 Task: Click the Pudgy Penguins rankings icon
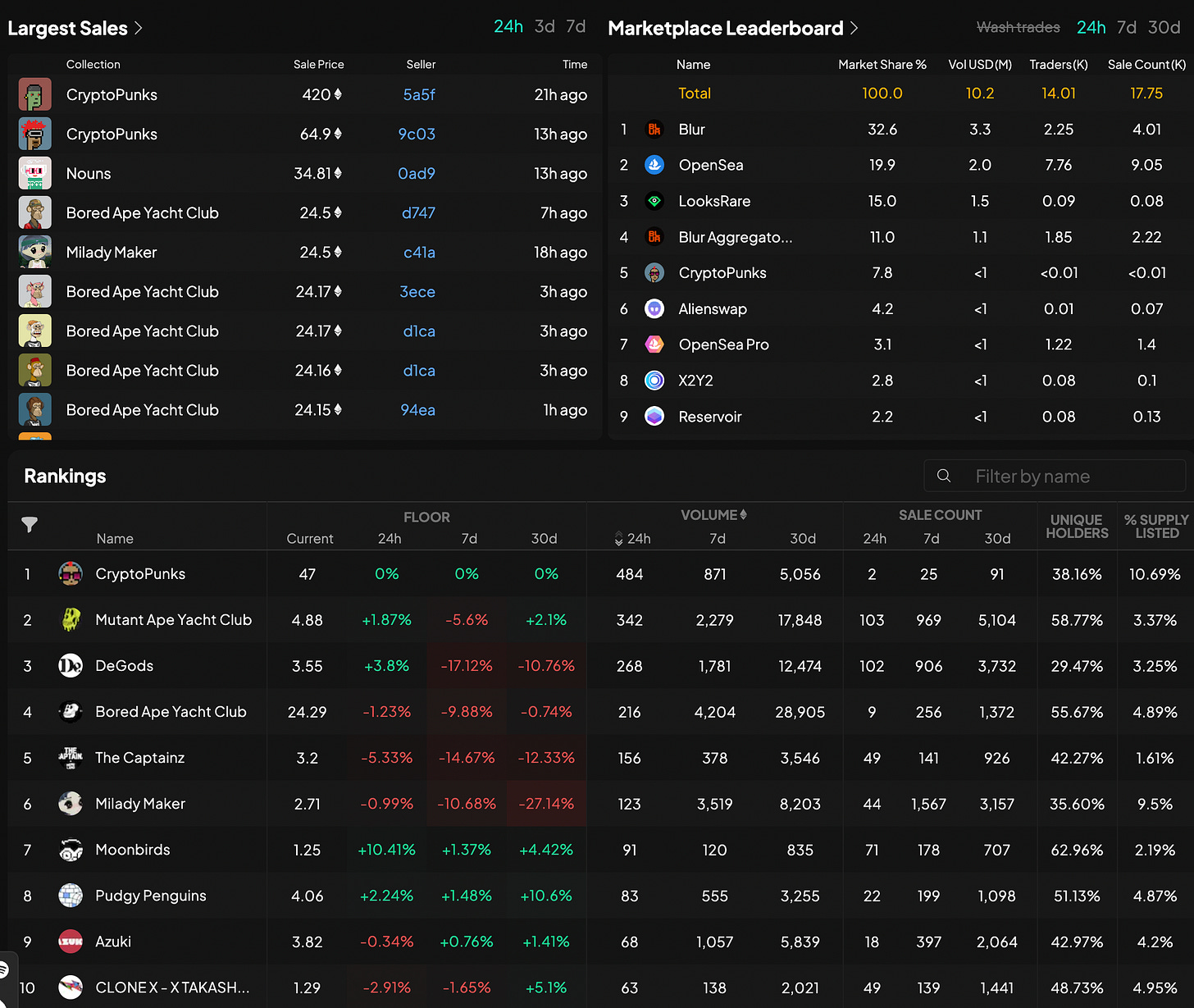71,896
